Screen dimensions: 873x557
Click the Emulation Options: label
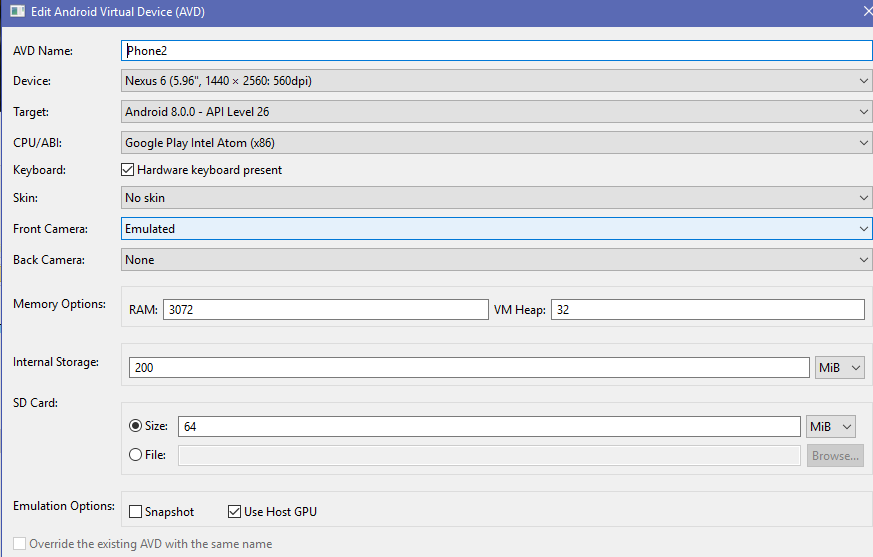pos(64,506)
